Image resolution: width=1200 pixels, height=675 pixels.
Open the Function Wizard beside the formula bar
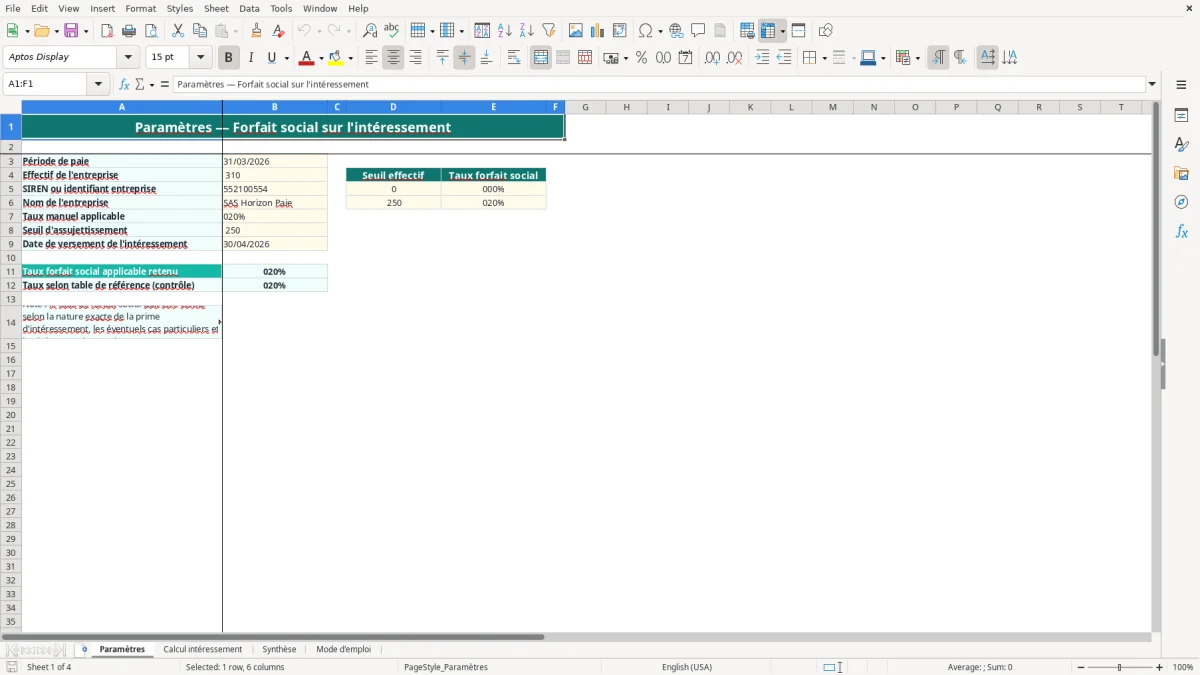[x=124, y=84]
